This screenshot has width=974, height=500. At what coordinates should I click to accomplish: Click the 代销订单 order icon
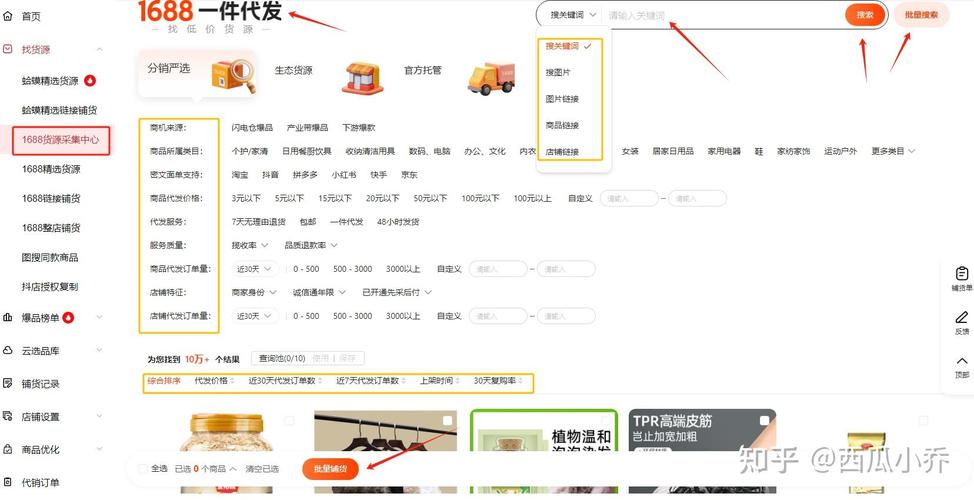(x=8, y=482)
